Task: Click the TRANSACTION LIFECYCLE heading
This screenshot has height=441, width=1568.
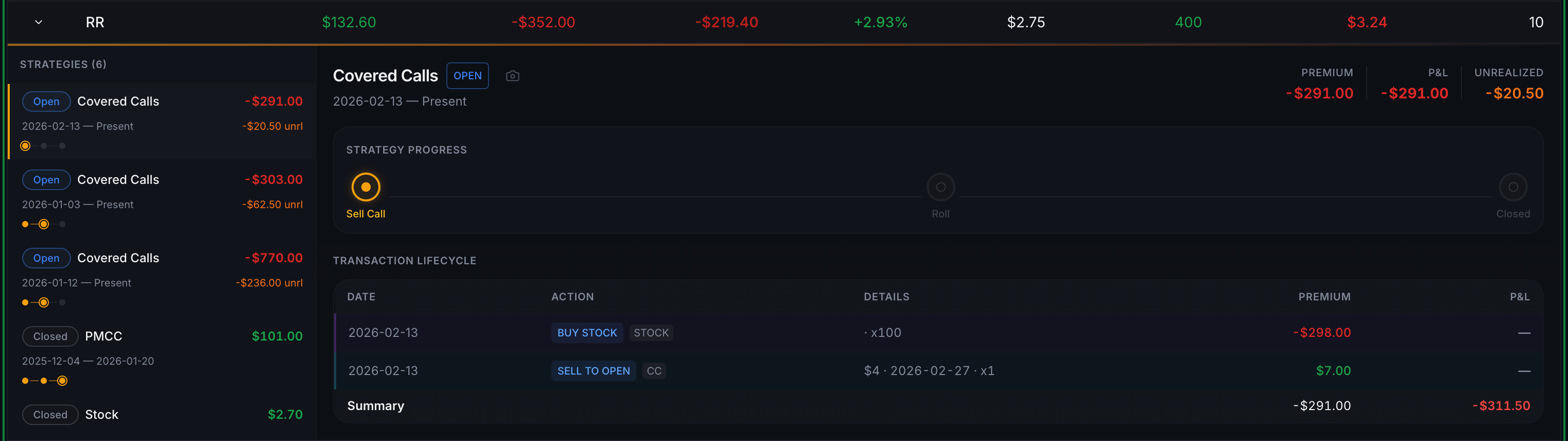Action: tap(404, 261)
